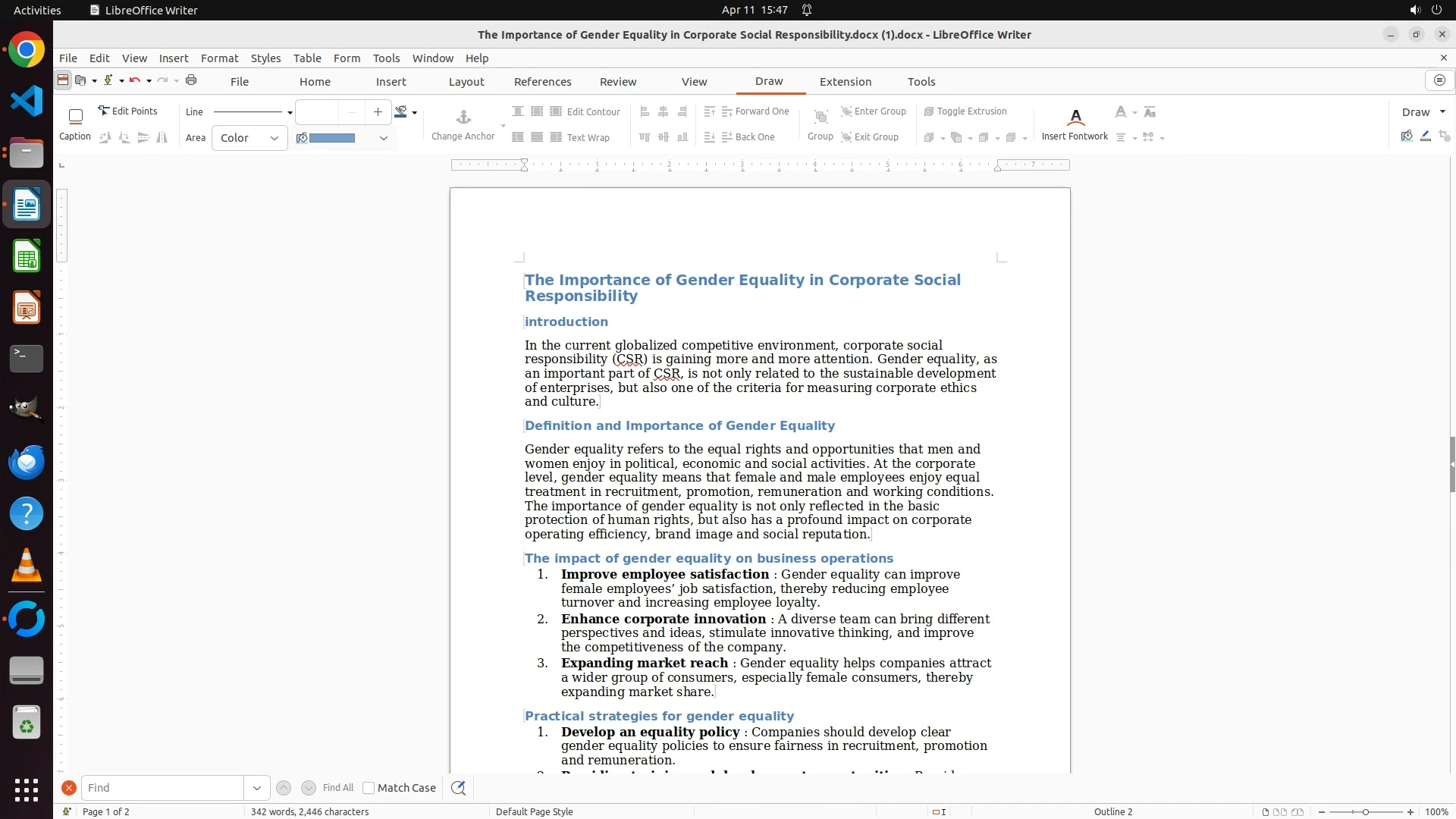This screenshot has height=819, width=1456.
Task: Open LibreOffice Calc from the dock
Action: (27, 256)
